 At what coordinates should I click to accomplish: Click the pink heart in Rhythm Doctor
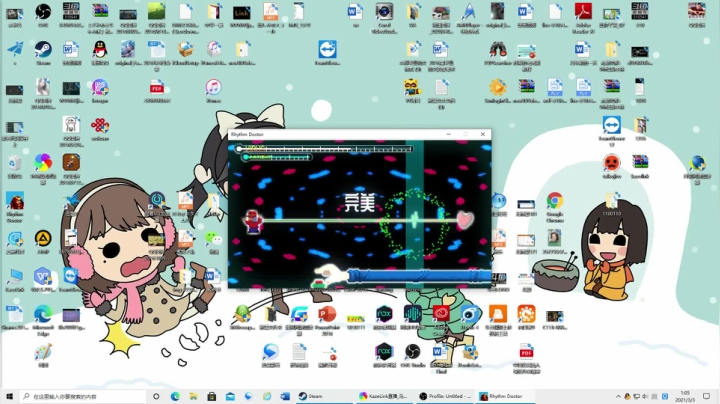click(465, 220)
